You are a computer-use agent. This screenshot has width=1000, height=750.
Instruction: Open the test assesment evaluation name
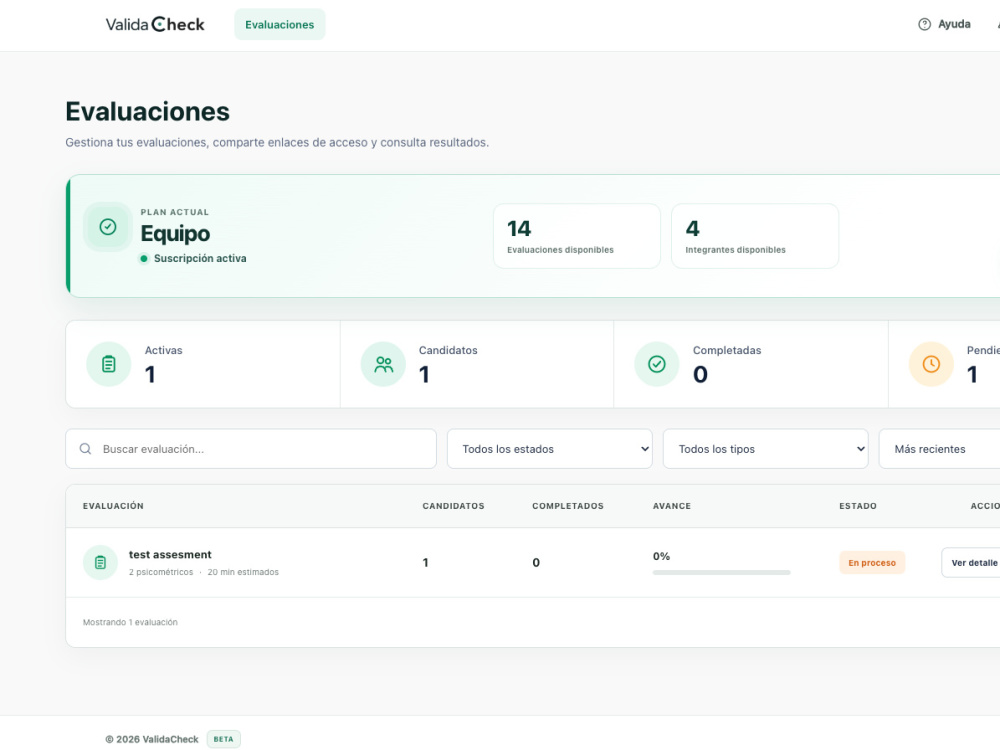click(x=170, y=555)
